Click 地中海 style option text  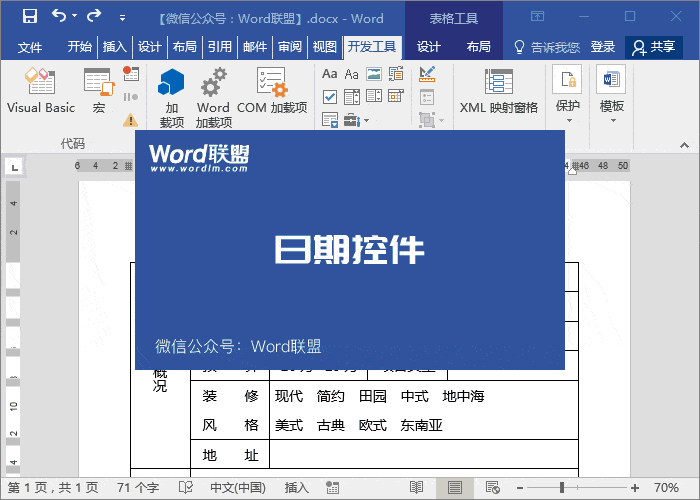coord(463,396)
